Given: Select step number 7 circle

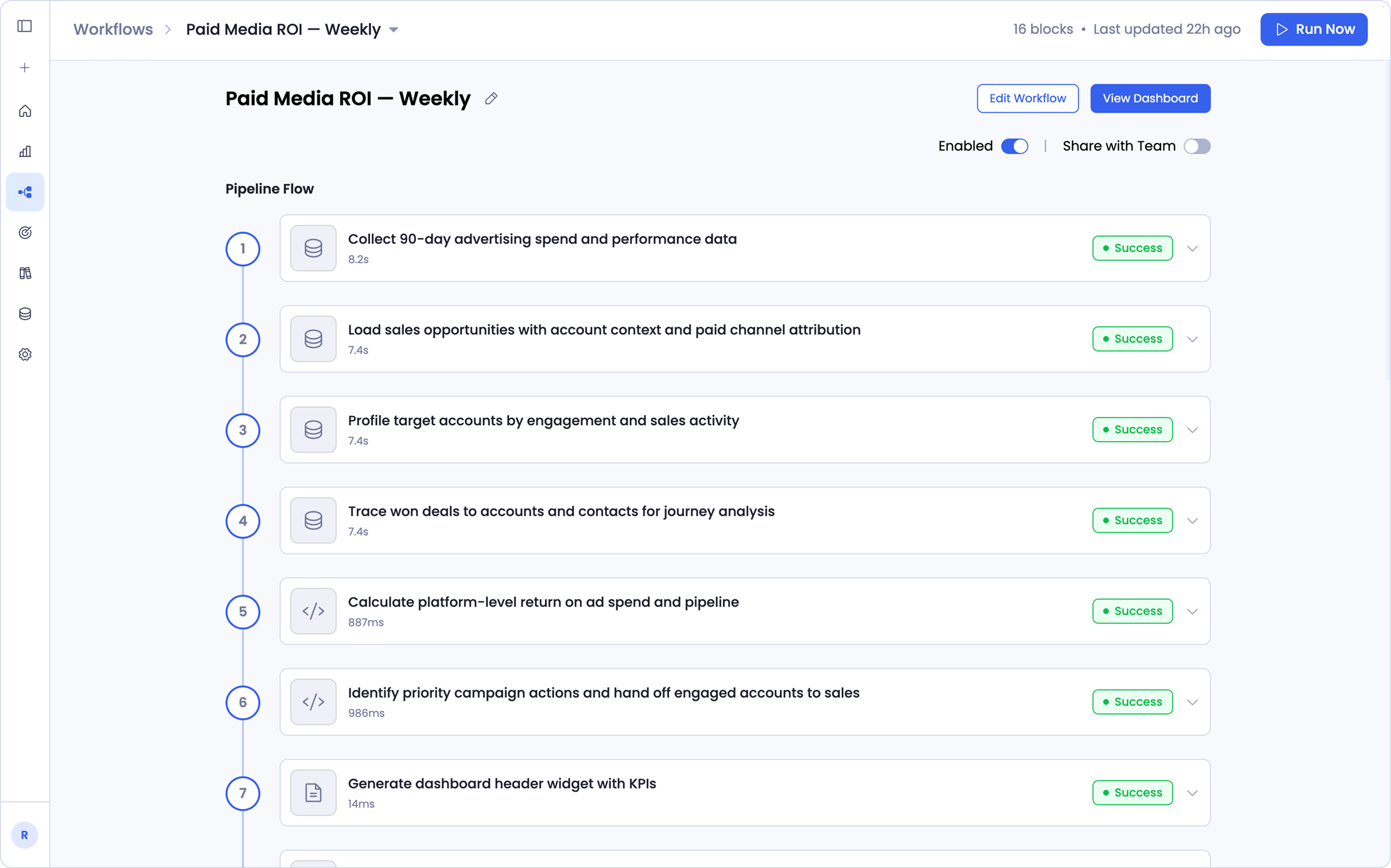Looking at the screenshot, I should 243,793.
